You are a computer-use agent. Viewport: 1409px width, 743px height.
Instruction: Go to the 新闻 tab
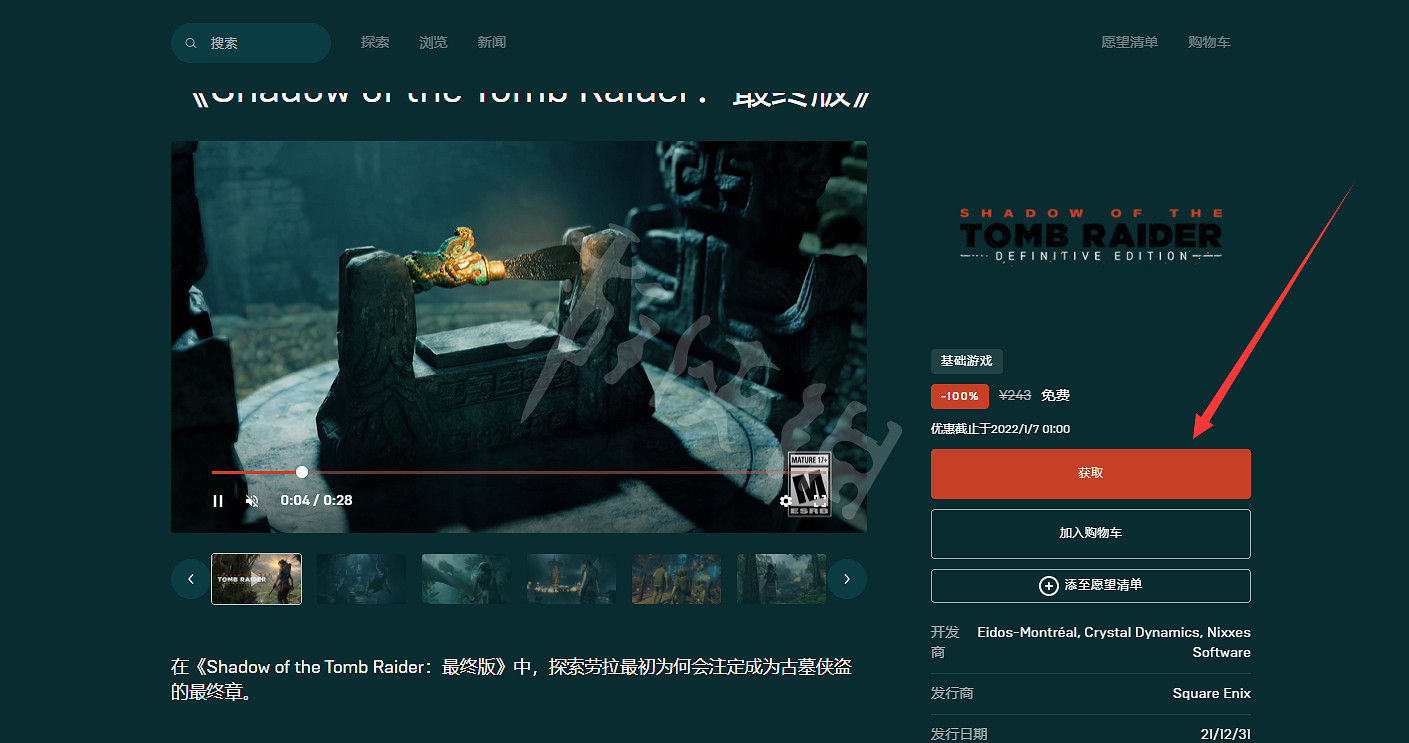pyautogui.click(x=491, y=43)
